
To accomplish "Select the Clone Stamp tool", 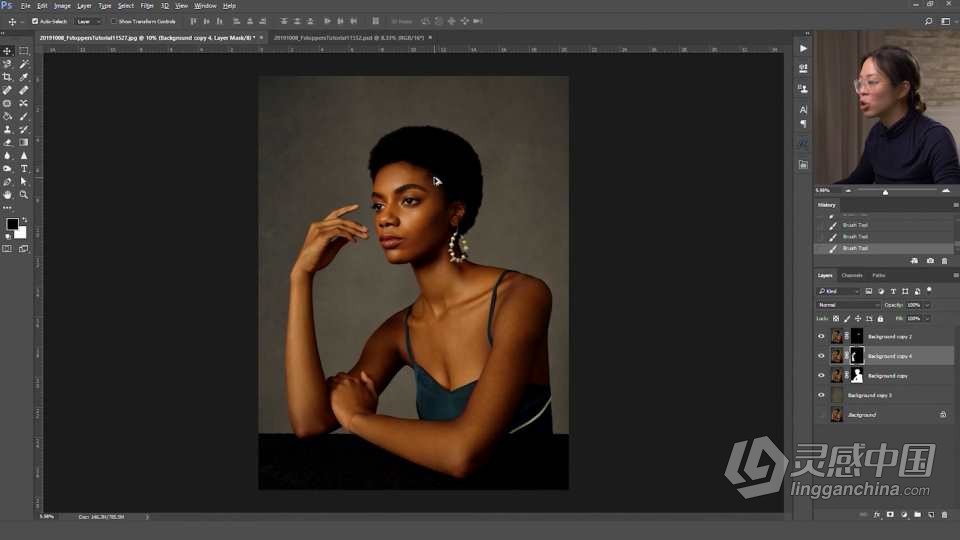I will pyautogui.click(x=7, y=129).
